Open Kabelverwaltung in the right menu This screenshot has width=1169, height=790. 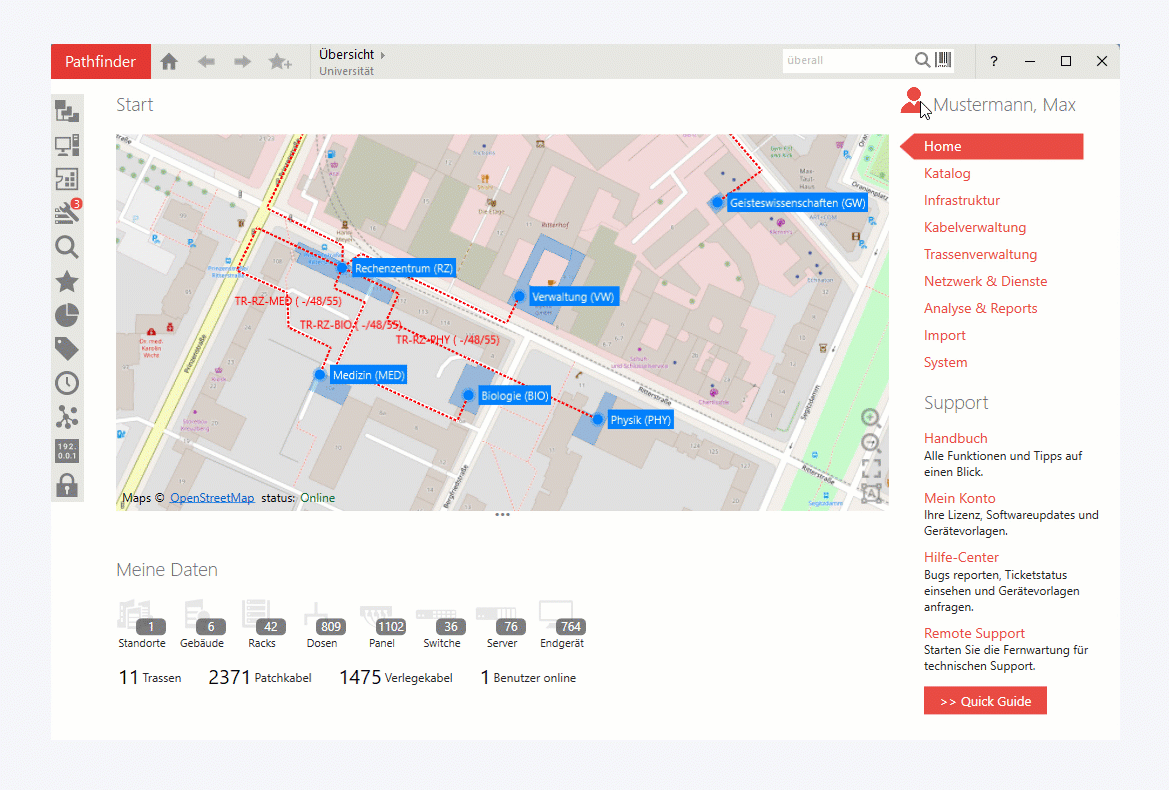tap(974, 227)
